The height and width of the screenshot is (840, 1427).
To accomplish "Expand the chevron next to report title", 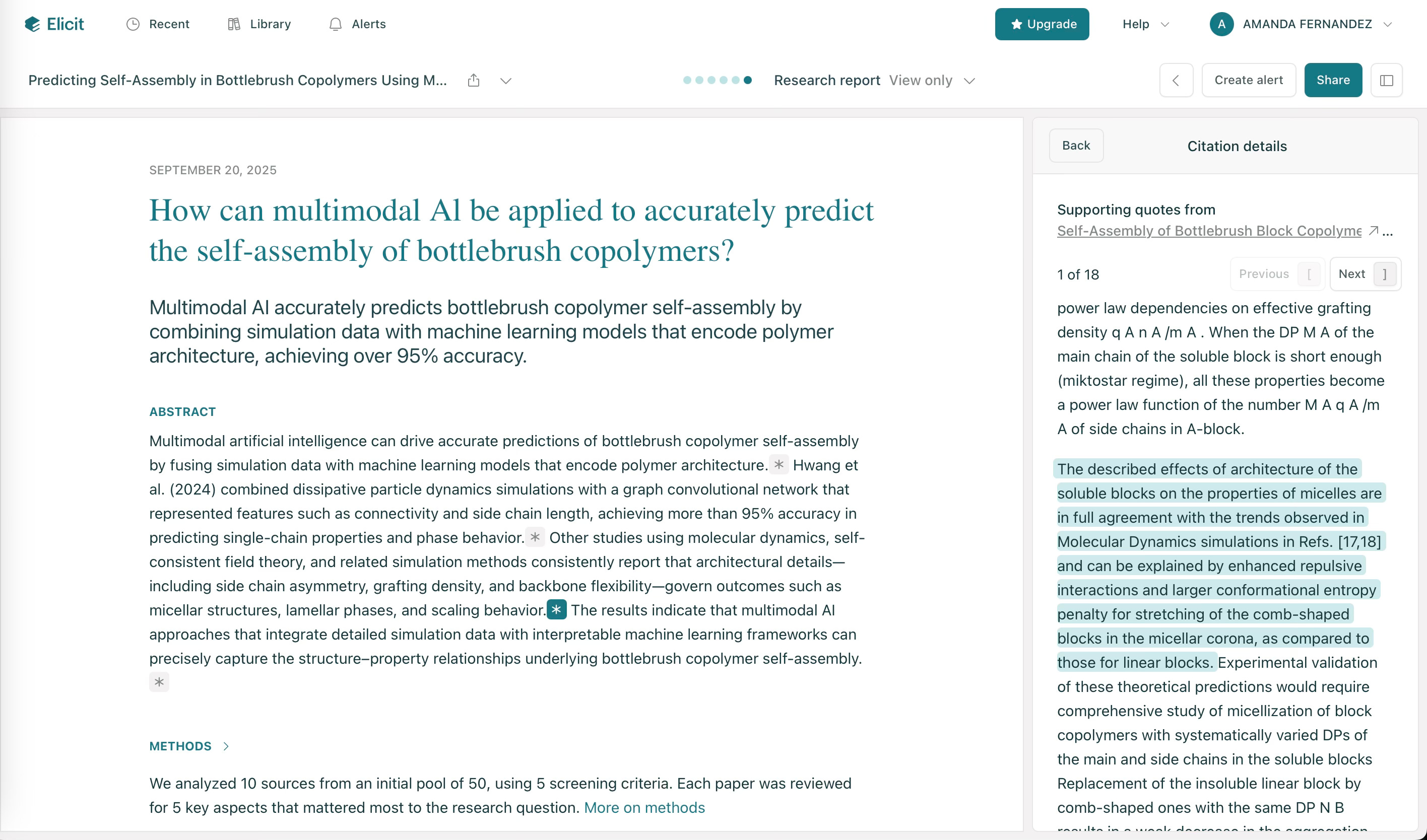I will coord(506,81).
